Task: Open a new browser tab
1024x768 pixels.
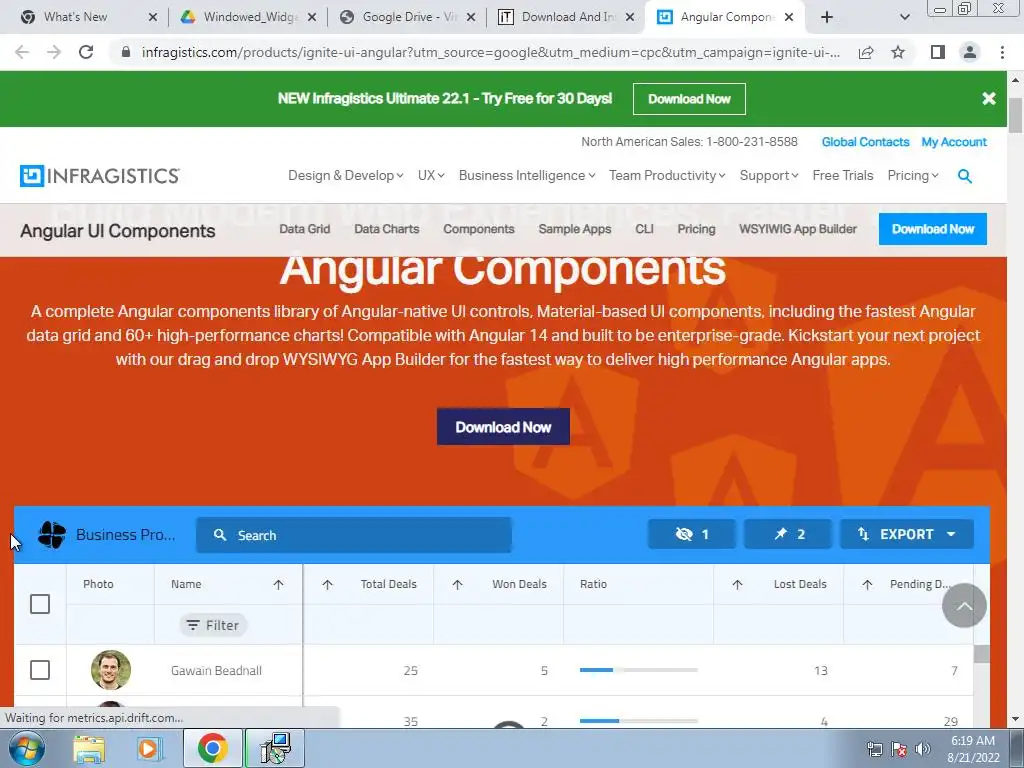Action: pos(827,17)
